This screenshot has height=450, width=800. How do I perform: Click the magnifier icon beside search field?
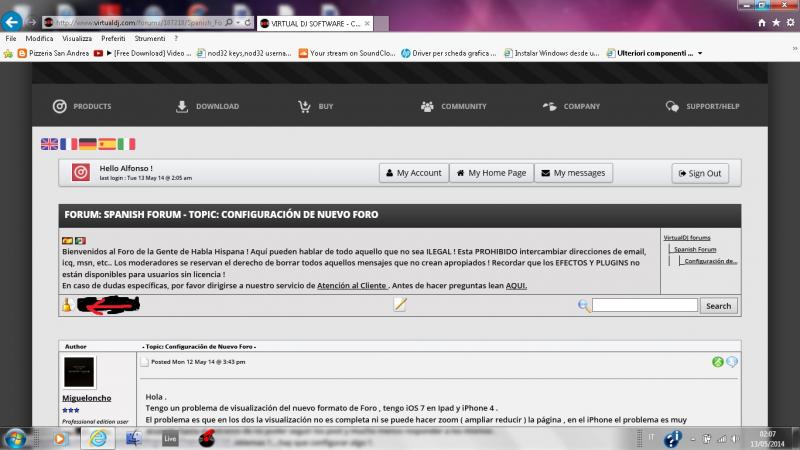pos(584,305)
